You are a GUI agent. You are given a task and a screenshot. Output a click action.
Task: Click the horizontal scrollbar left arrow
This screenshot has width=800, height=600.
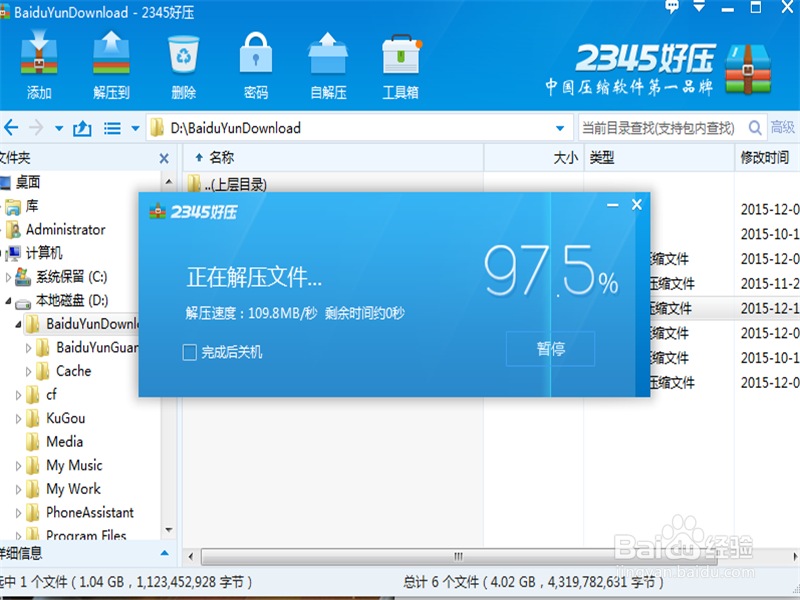191,556
